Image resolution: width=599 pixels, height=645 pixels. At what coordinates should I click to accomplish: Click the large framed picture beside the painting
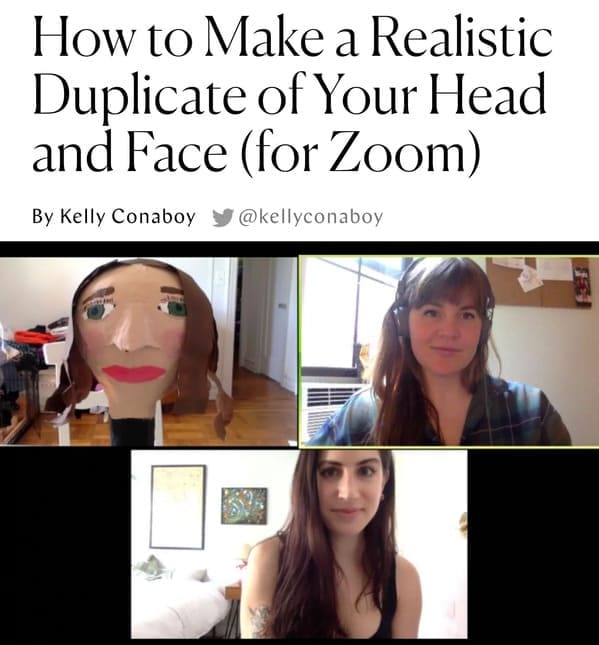click(177, 507)
